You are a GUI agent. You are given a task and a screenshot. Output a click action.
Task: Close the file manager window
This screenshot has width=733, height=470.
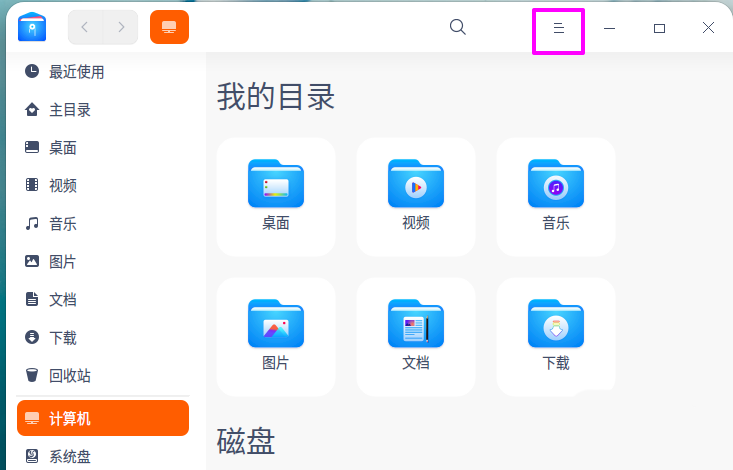click(x=708, y=28)
